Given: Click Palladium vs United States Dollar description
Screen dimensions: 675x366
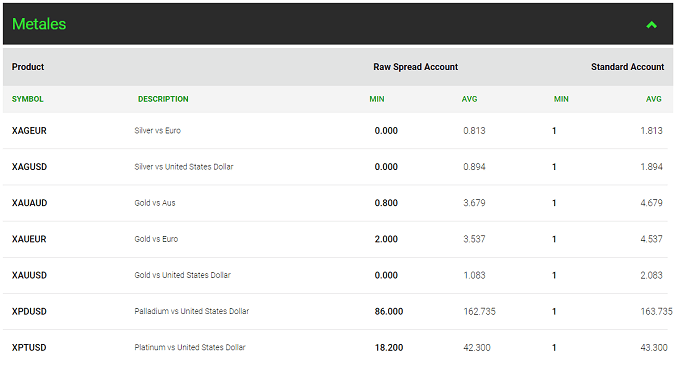Looking at the screenshot, I should tap(192, 311).
